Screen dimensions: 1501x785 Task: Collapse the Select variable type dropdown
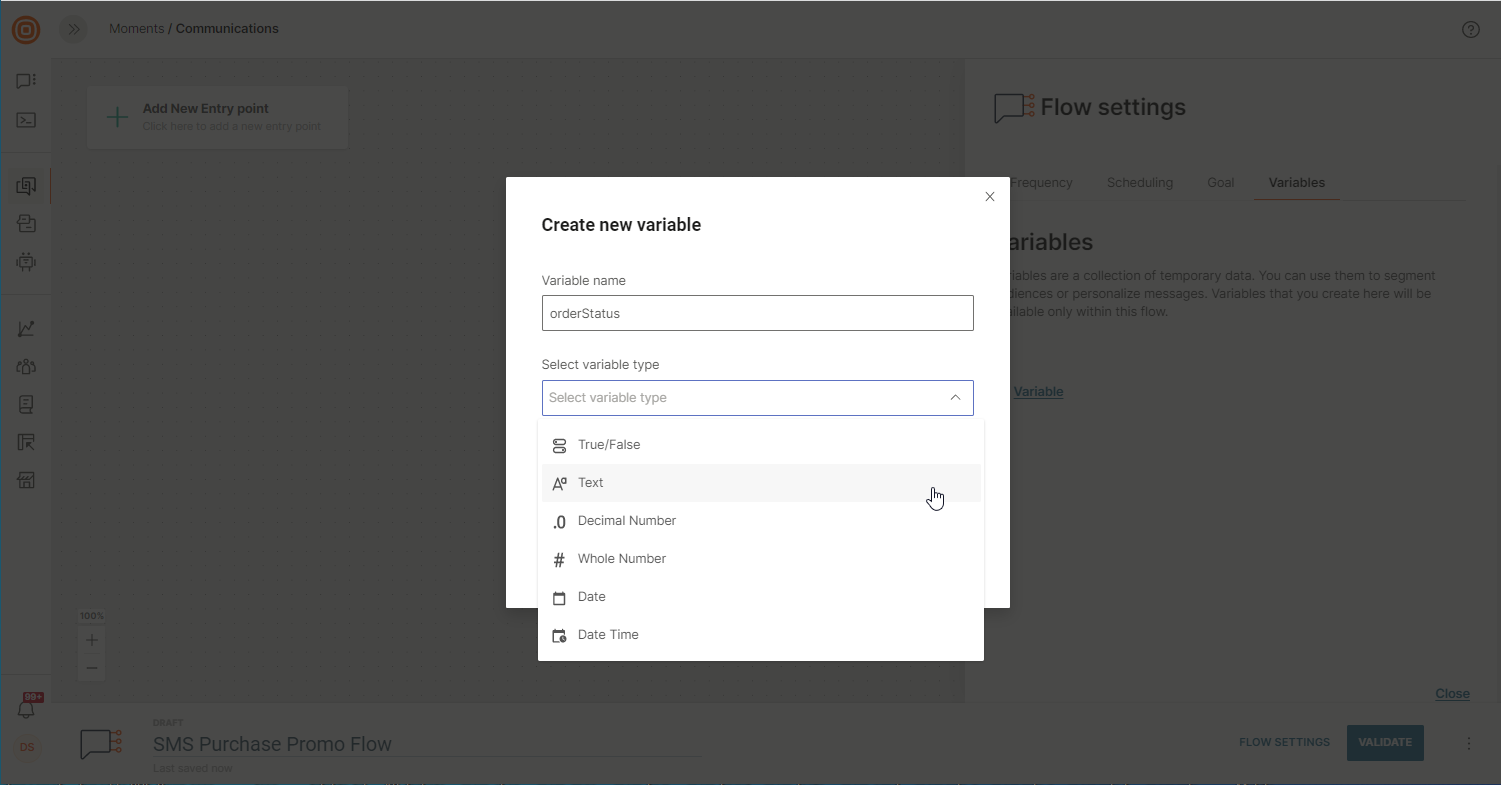click(x=955, y=397)
